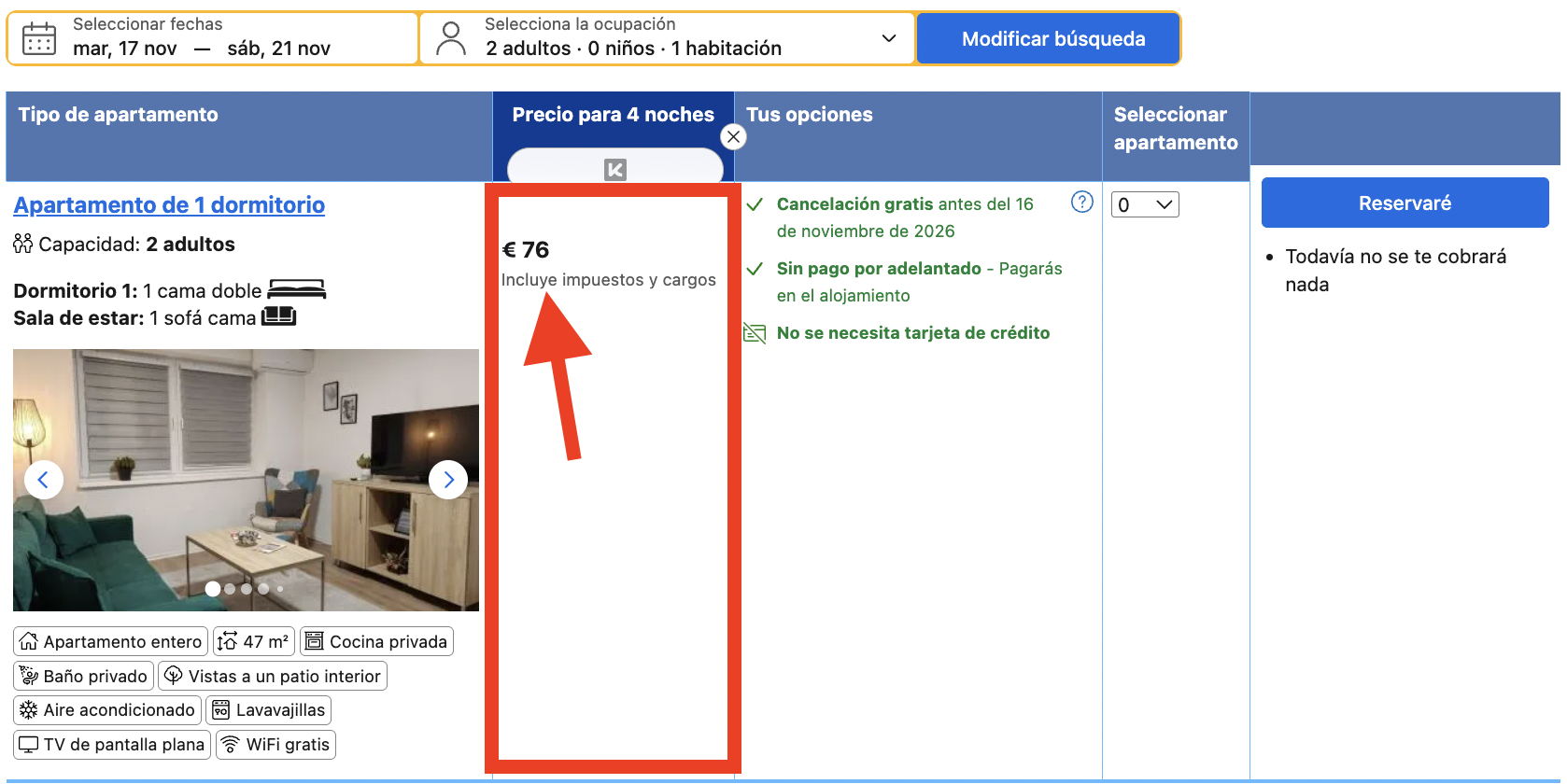The width and height of the screenshot is (1567, 784).
Task: Show next apartment photo
Action: tap(448, 480)
